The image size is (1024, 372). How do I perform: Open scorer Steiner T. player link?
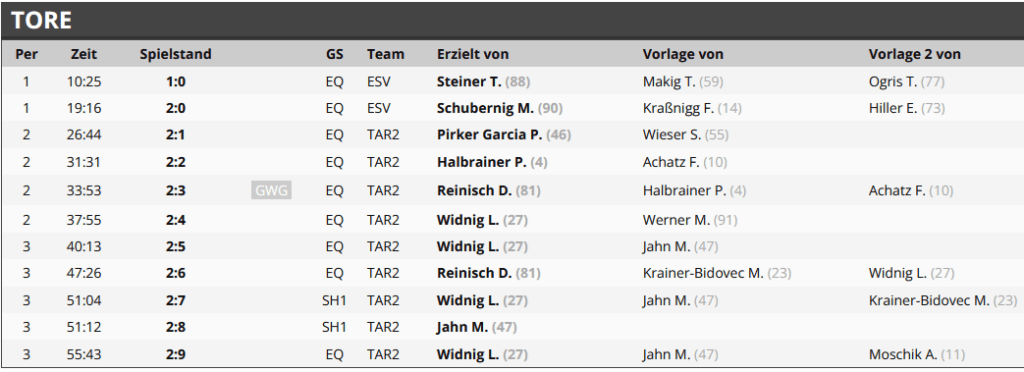(469, 82)
